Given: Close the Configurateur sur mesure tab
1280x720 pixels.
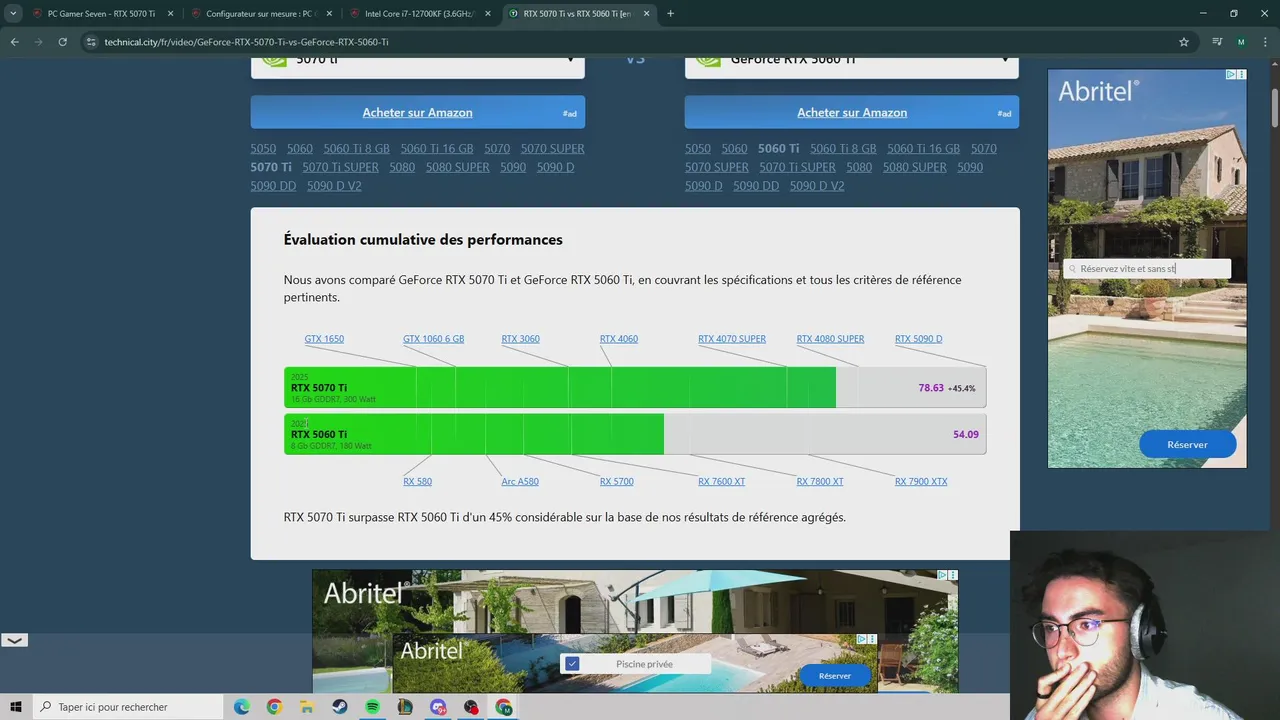Looking at the screenshot, I should [x=329, y=14].
